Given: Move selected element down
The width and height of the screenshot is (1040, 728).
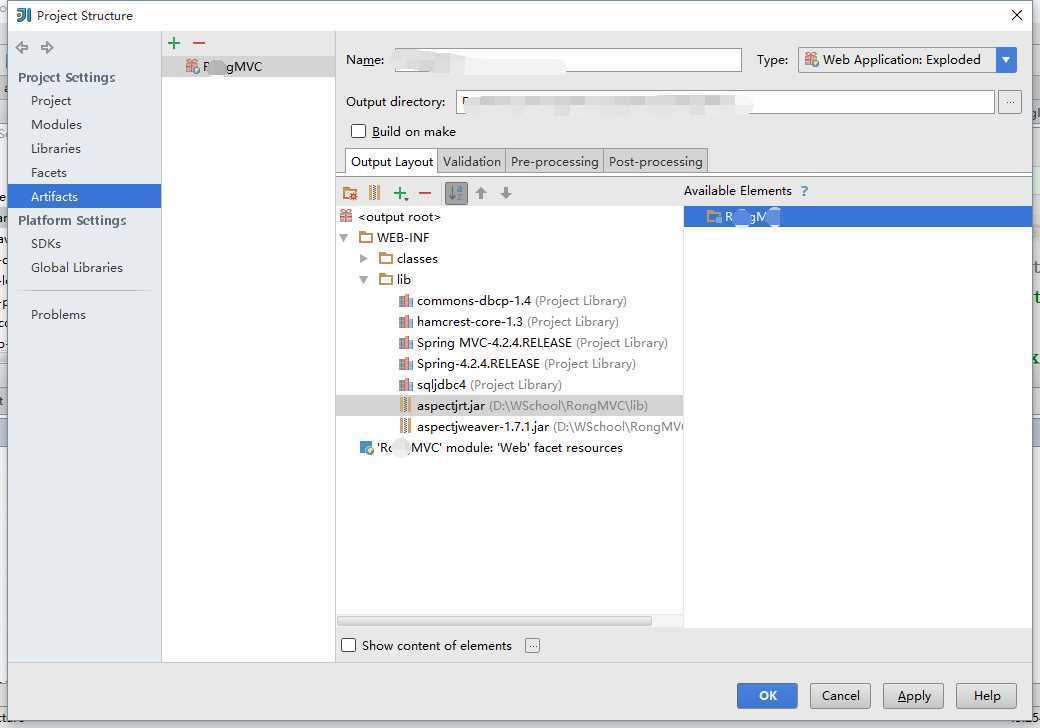Looking at the screenshot, I should [506, 193].
